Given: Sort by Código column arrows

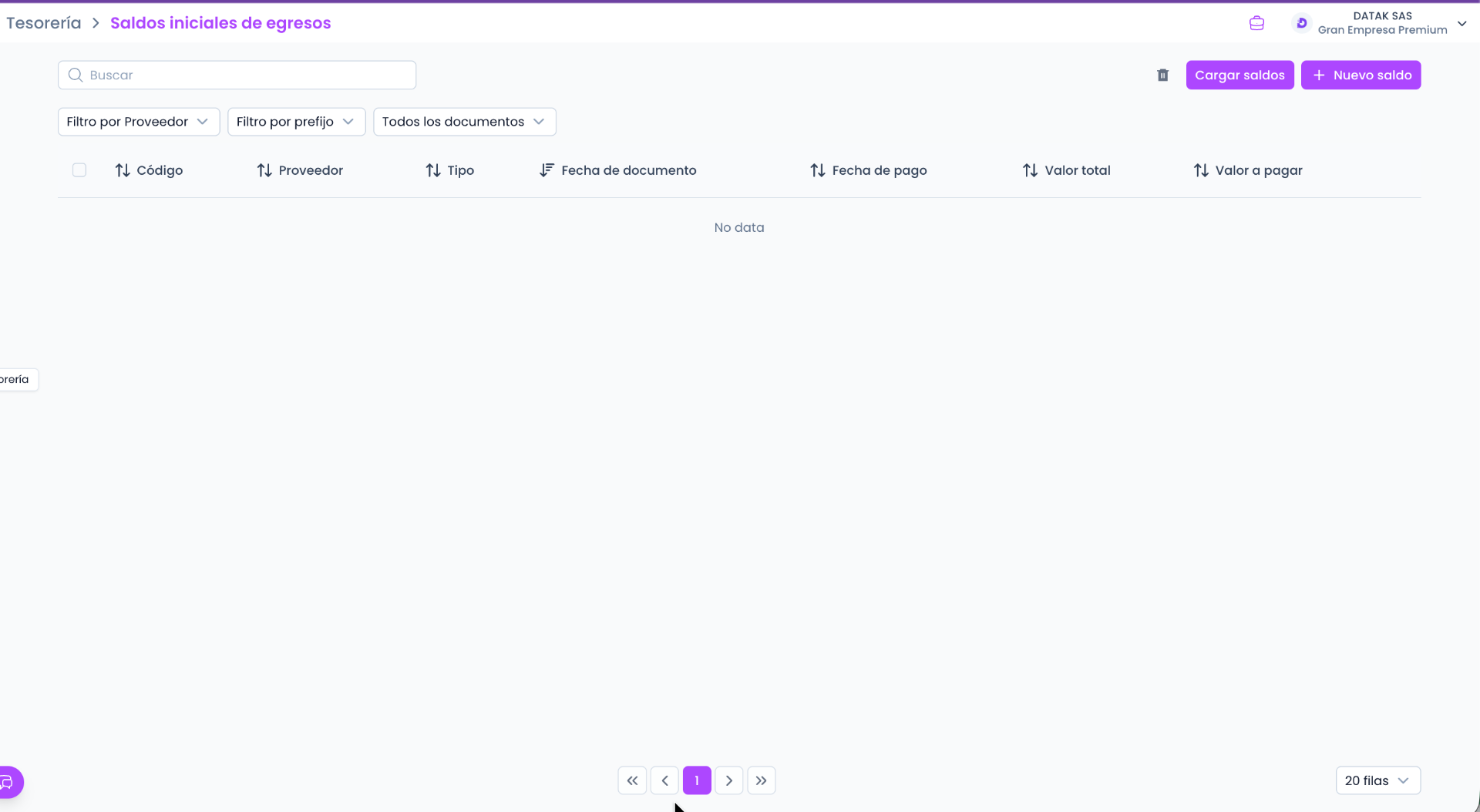Looking at the screenshot, I should point(123,170).
